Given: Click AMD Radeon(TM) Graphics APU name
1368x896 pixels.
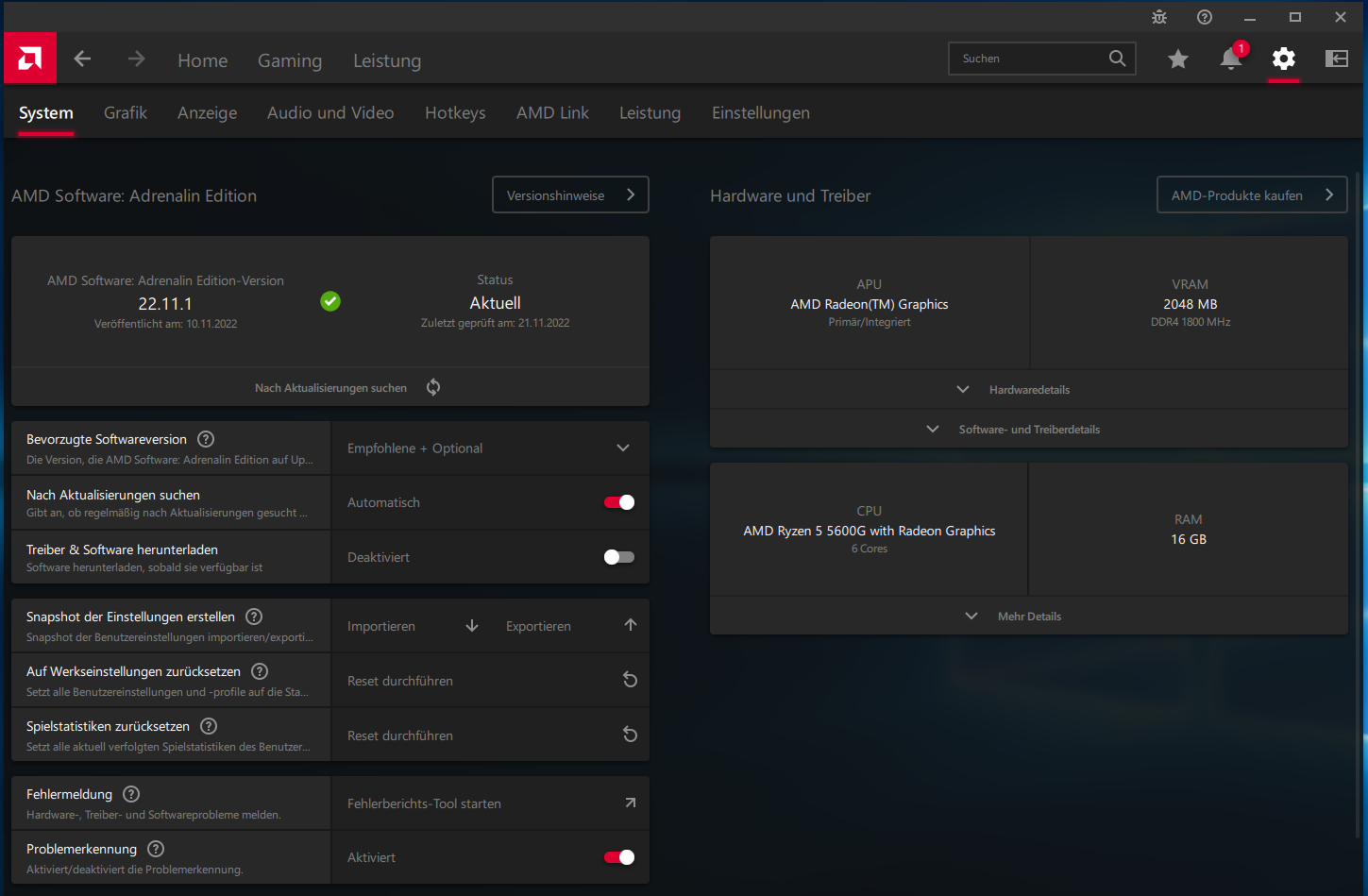Looking at the screenshot, I should [x=870, y=304].
